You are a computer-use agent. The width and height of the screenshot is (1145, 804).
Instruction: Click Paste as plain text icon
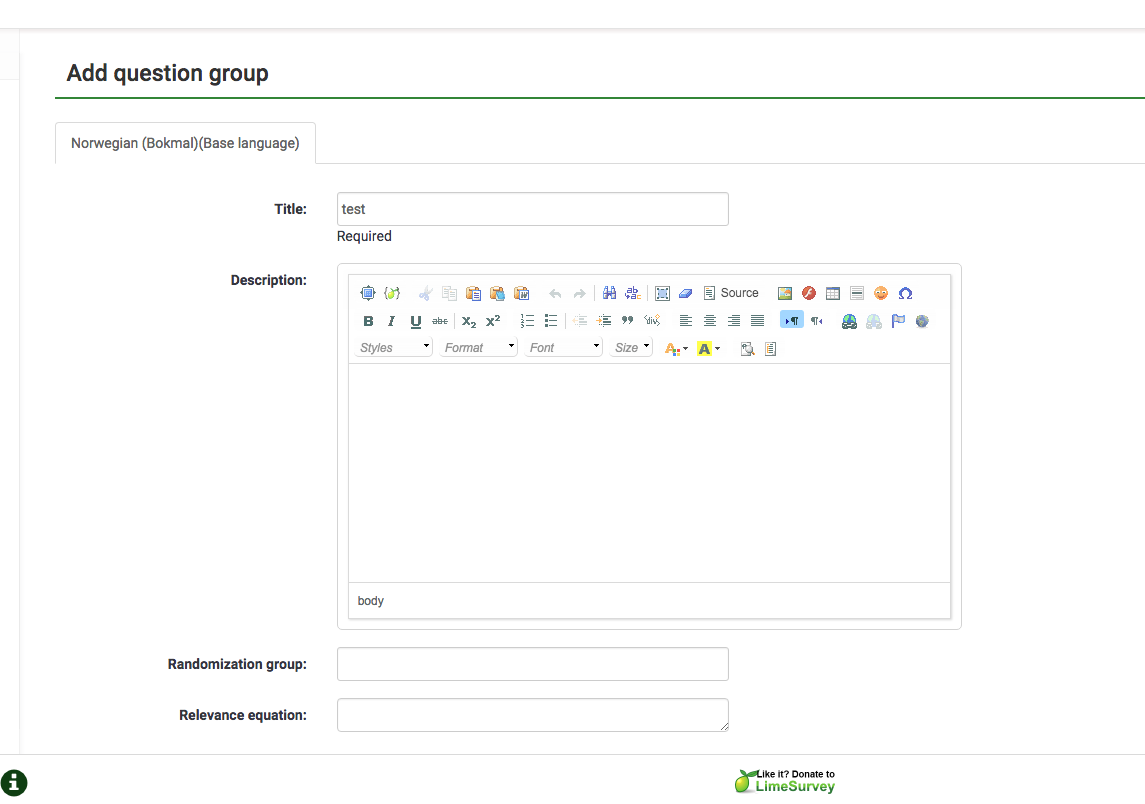[x=497, y=294]
